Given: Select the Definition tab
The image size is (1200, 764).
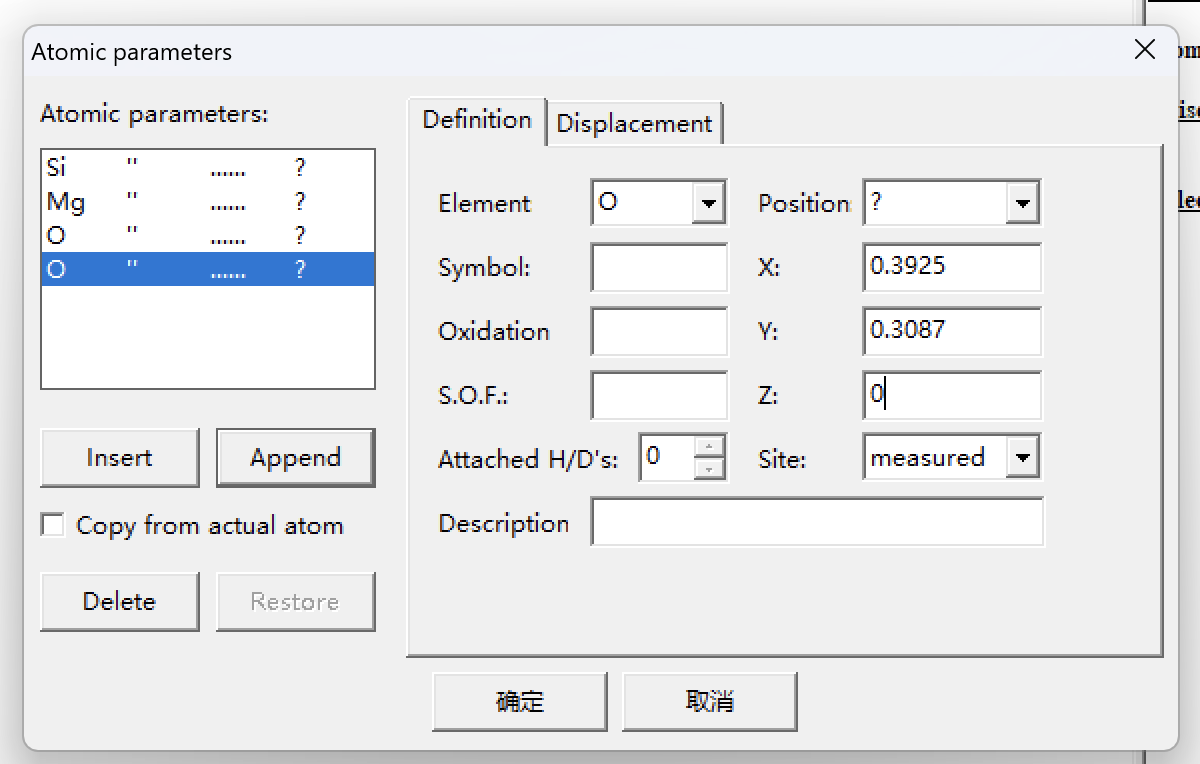Looking at the screenshot, I should tap(477, 121).
